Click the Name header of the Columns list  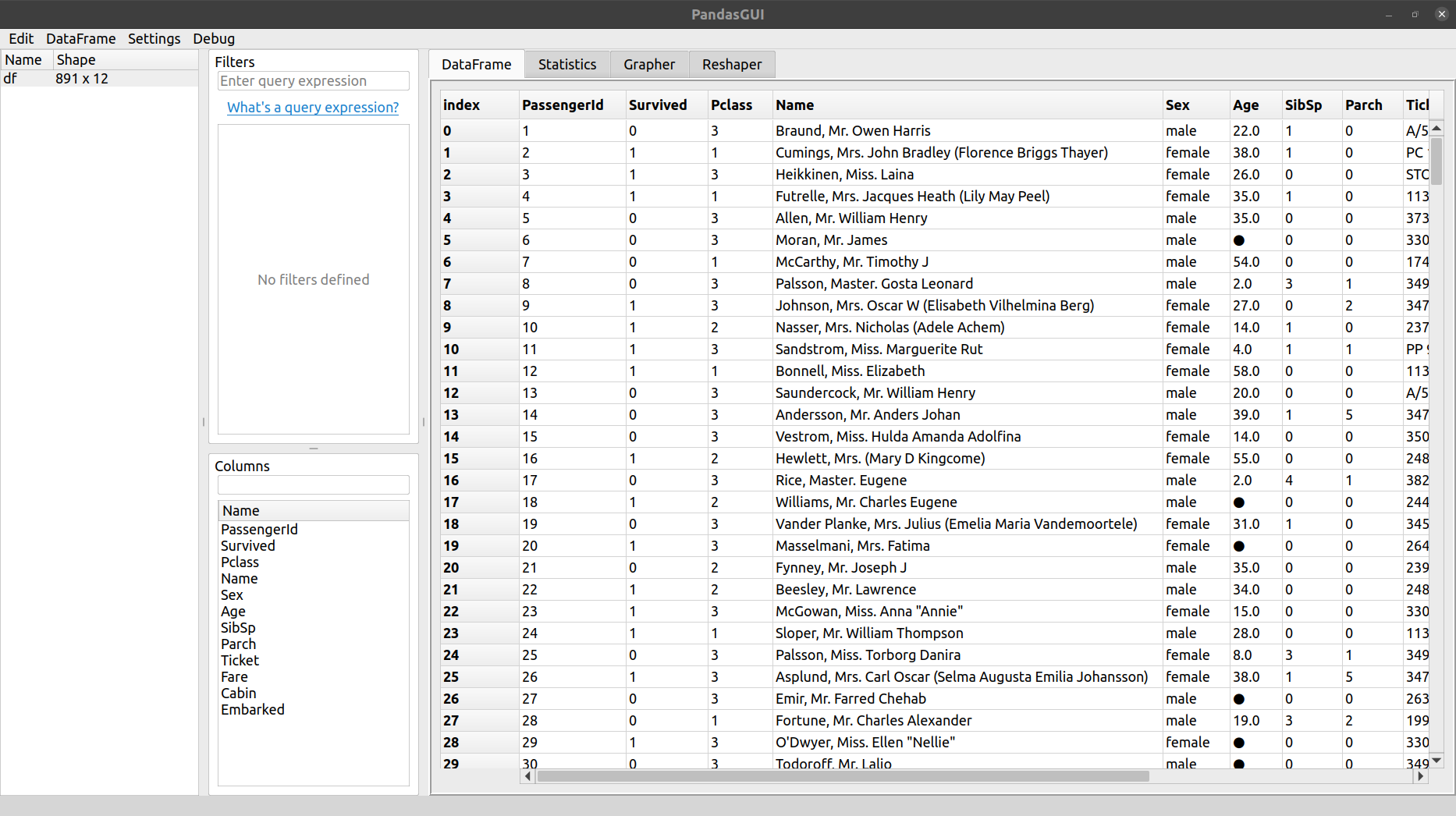click(314, 511)
